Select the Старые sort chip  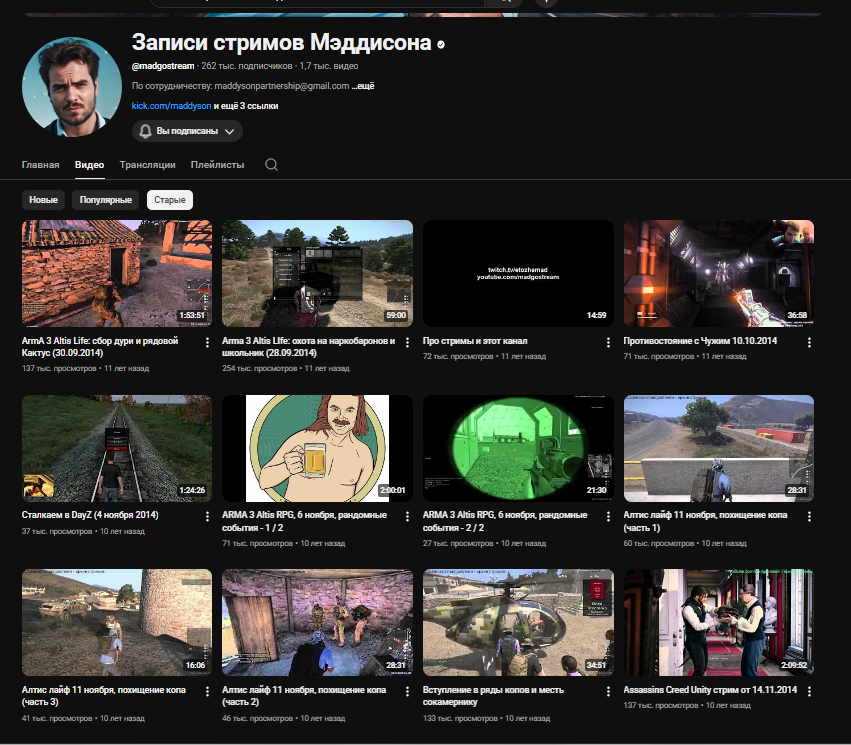click(x=170, y=200)
